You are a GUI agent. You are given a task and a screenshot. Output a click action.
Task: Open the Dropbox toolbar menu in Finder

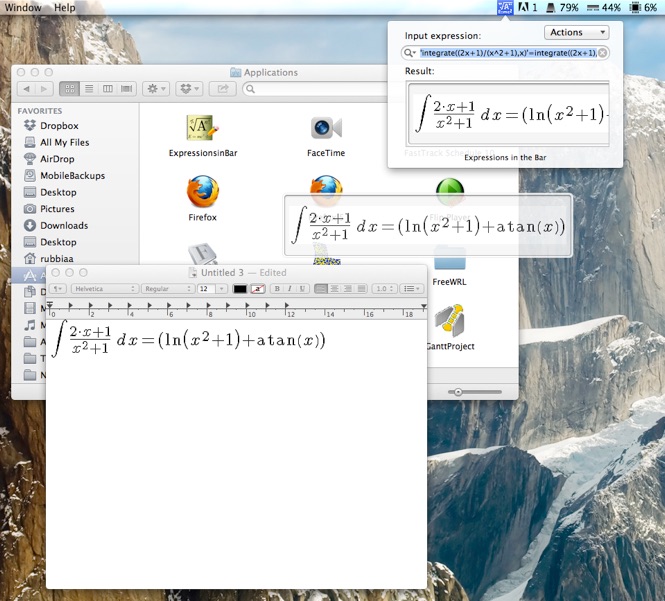tap(189, 89)
